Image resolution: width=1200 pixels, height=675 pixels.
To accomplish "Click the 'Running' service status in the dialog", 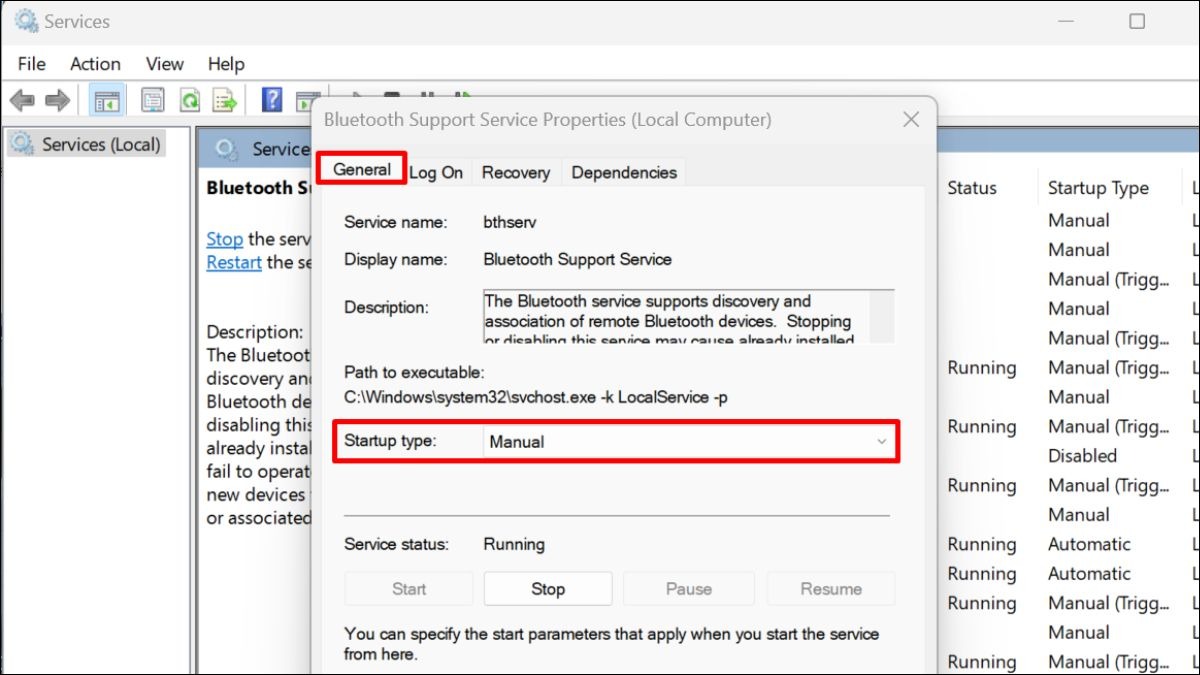I will [514, 545].
